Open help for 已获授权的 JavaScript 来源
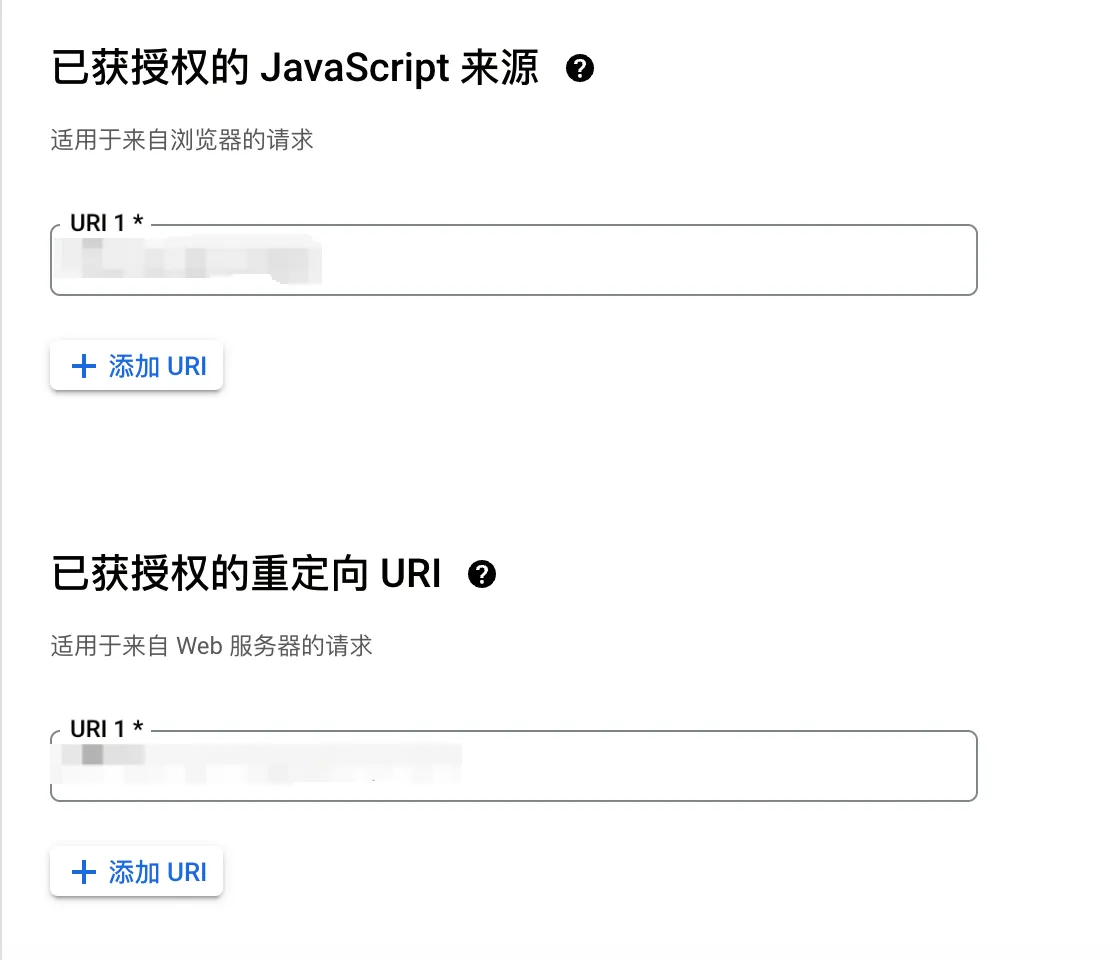This screenshot has height=960, width=1120. point(579,69)
